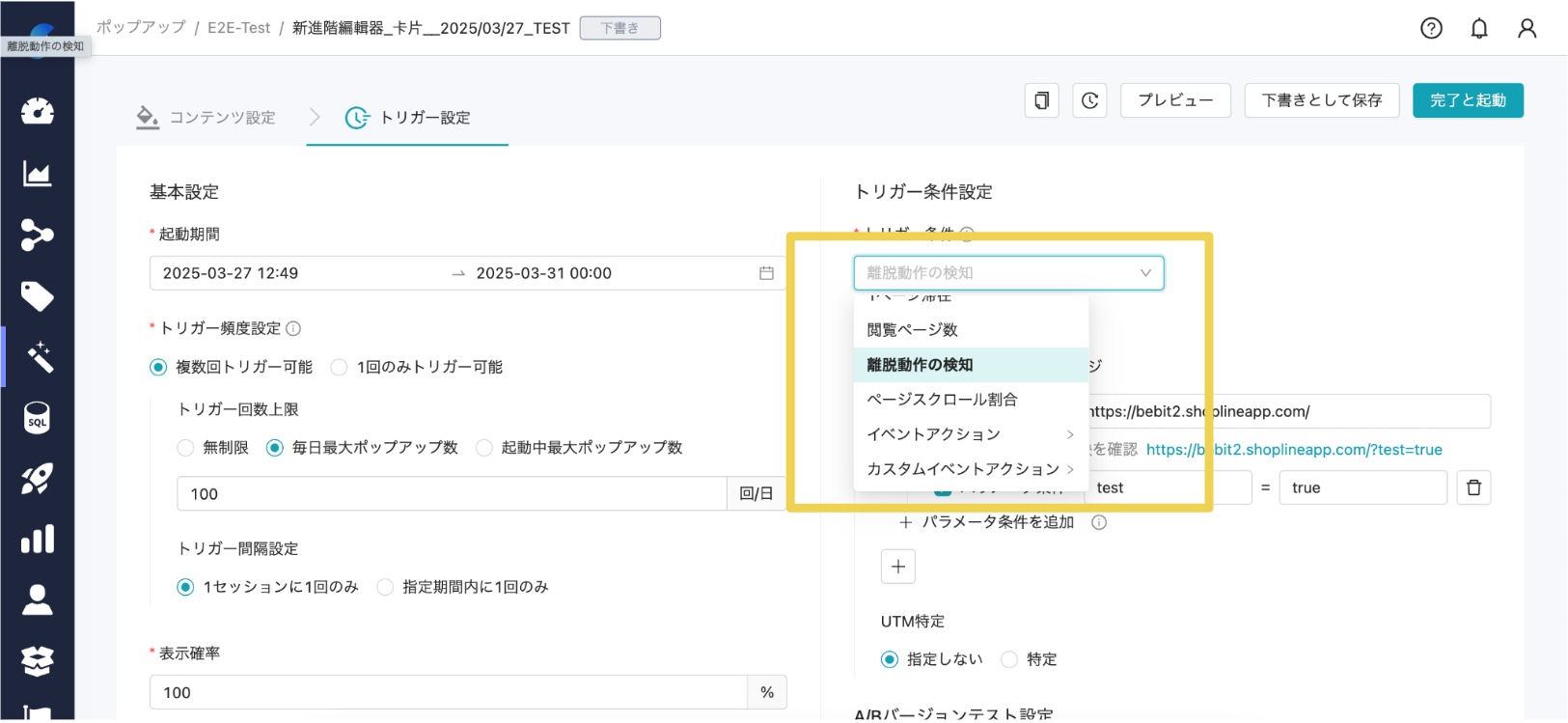Delete the test=true parameter row
Viewport: 1568px width, 723px height.
tap(1473, 487)
